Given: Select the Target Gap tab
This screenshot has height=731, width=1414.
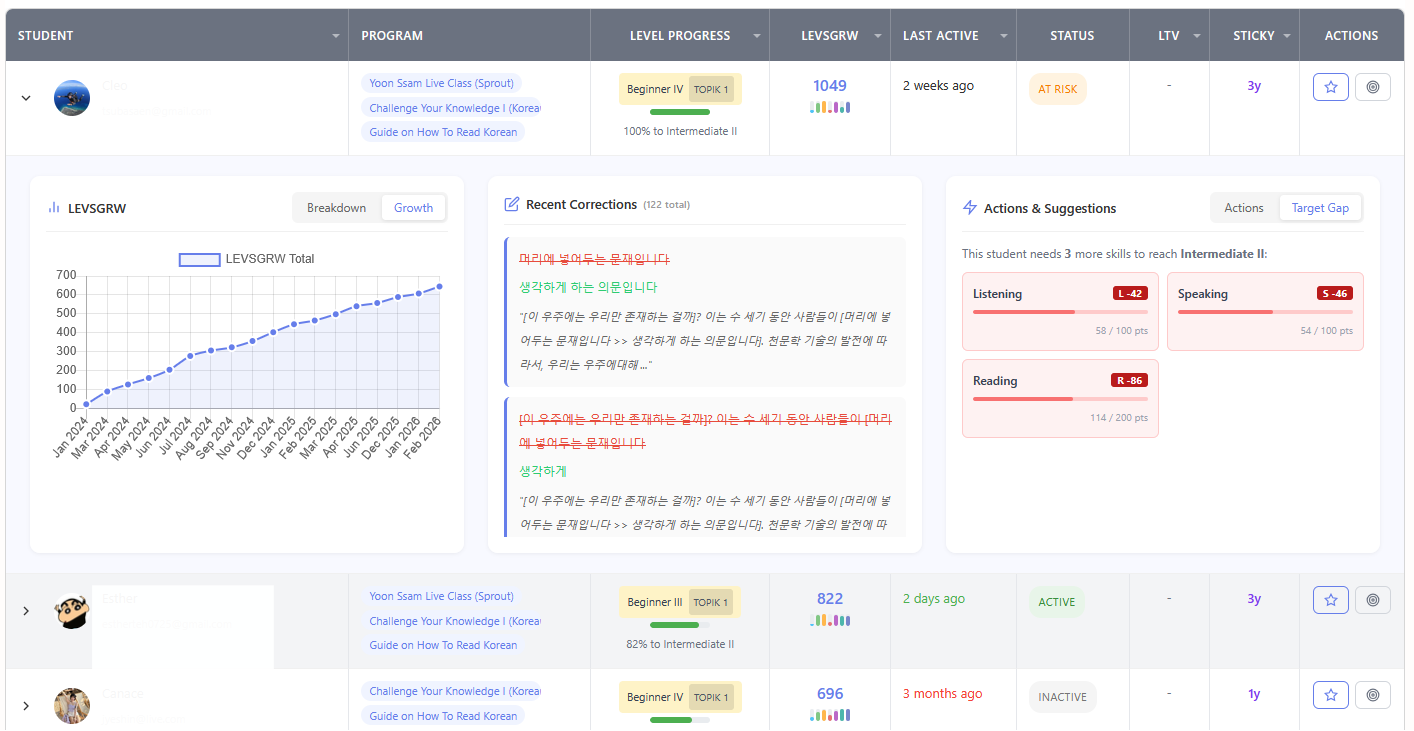Looking at the screenshot, I should (x=1319, y=208).
